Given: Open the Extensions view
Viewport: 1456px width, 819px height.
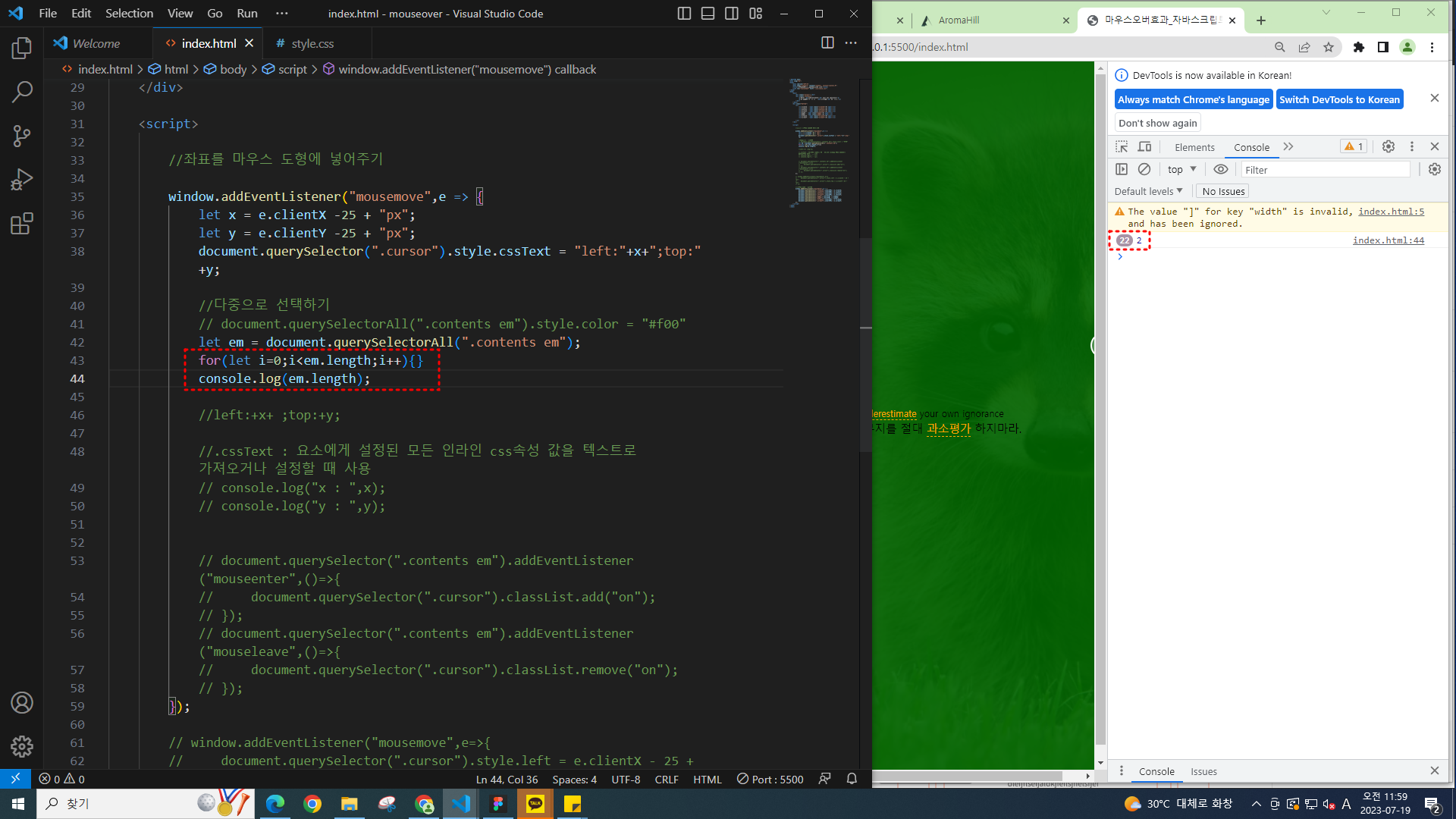Looking at the screenshot, I should pos(21,224).
